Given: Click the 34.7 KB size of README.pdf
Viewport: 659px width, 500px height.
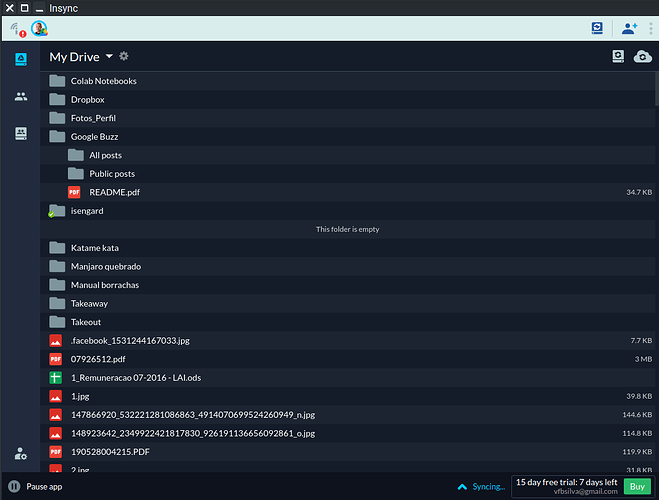Looking at the screenshot, I should click(639, 192).
